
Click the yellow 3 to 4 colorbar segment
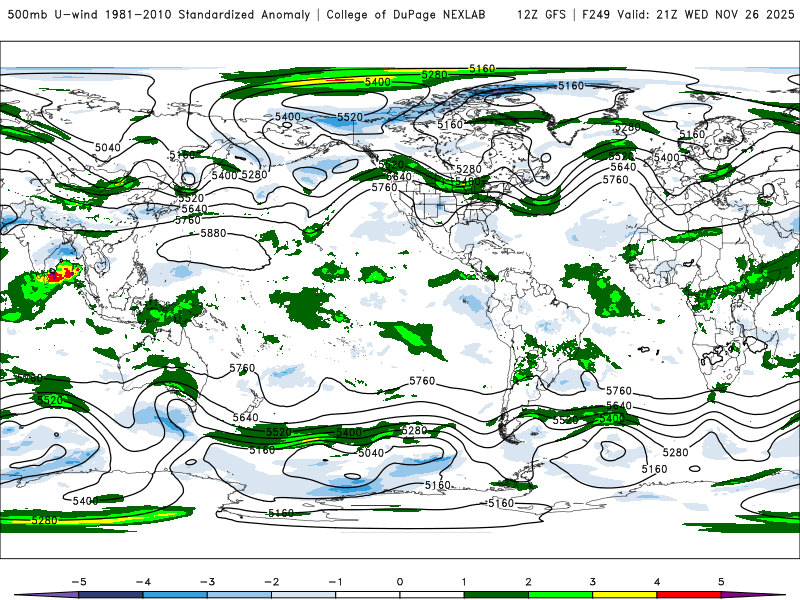(624, 595)
